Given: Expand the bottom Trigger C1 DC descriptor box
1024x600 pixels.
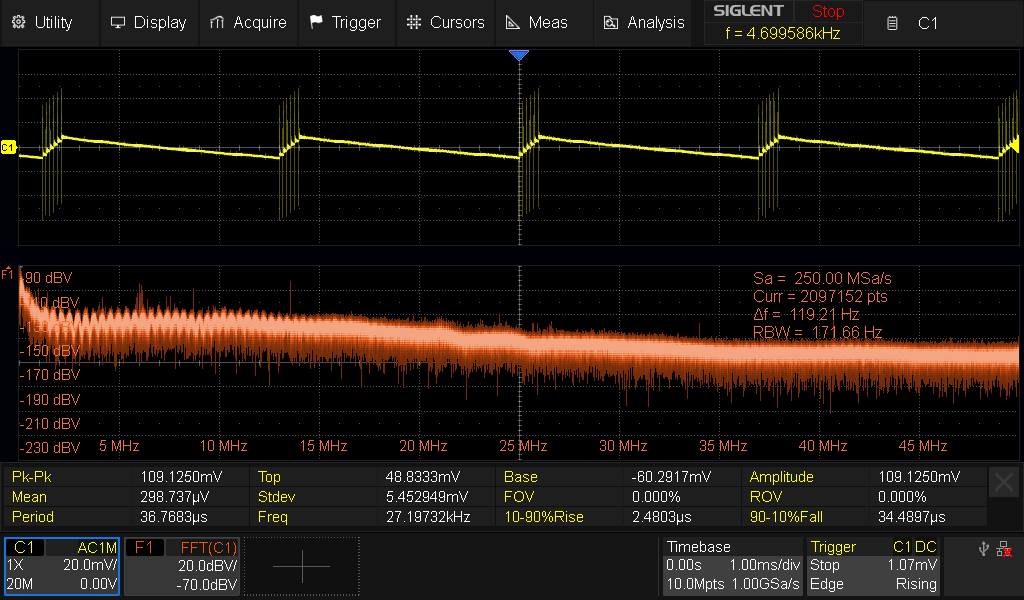Looking at the screenshot, I should [x=875, y=566].
